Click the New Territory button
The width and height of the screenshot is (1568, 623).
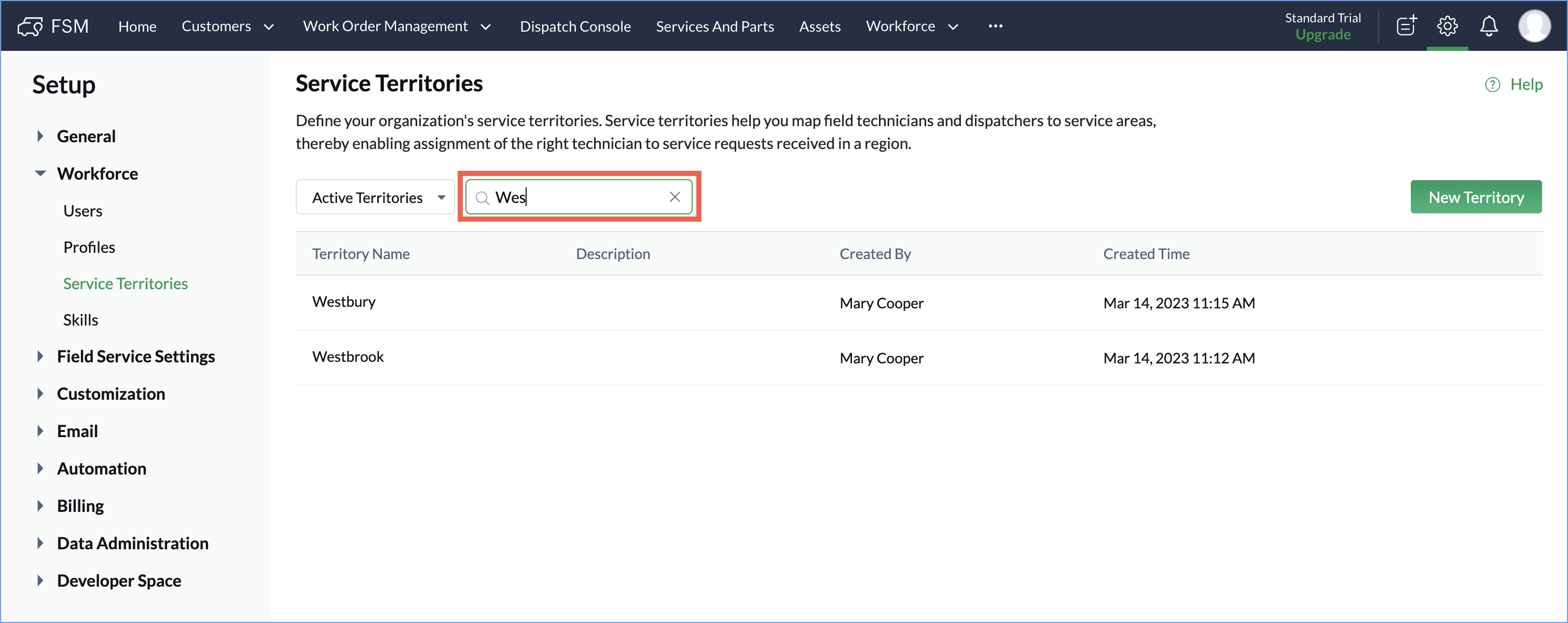(1476, 197)
